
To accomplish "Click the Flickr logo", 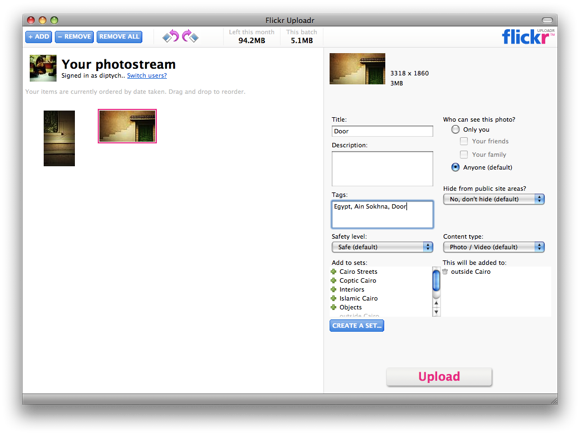I will point(528,37).
